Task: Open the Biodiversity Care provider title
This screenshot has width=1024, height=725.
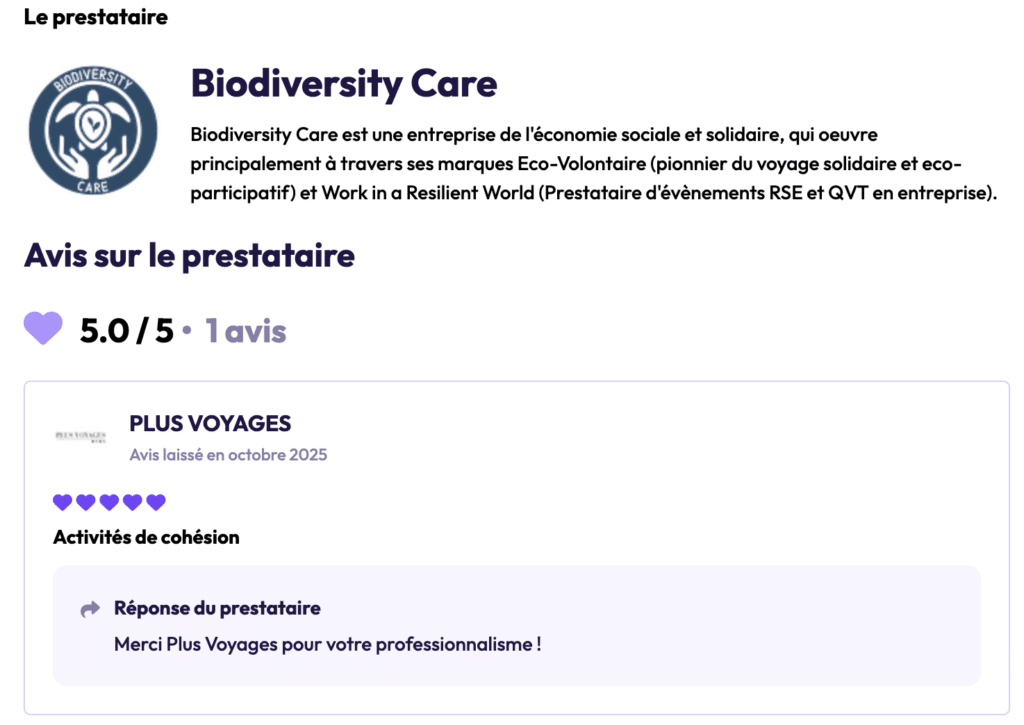Action: click(344, 83)
